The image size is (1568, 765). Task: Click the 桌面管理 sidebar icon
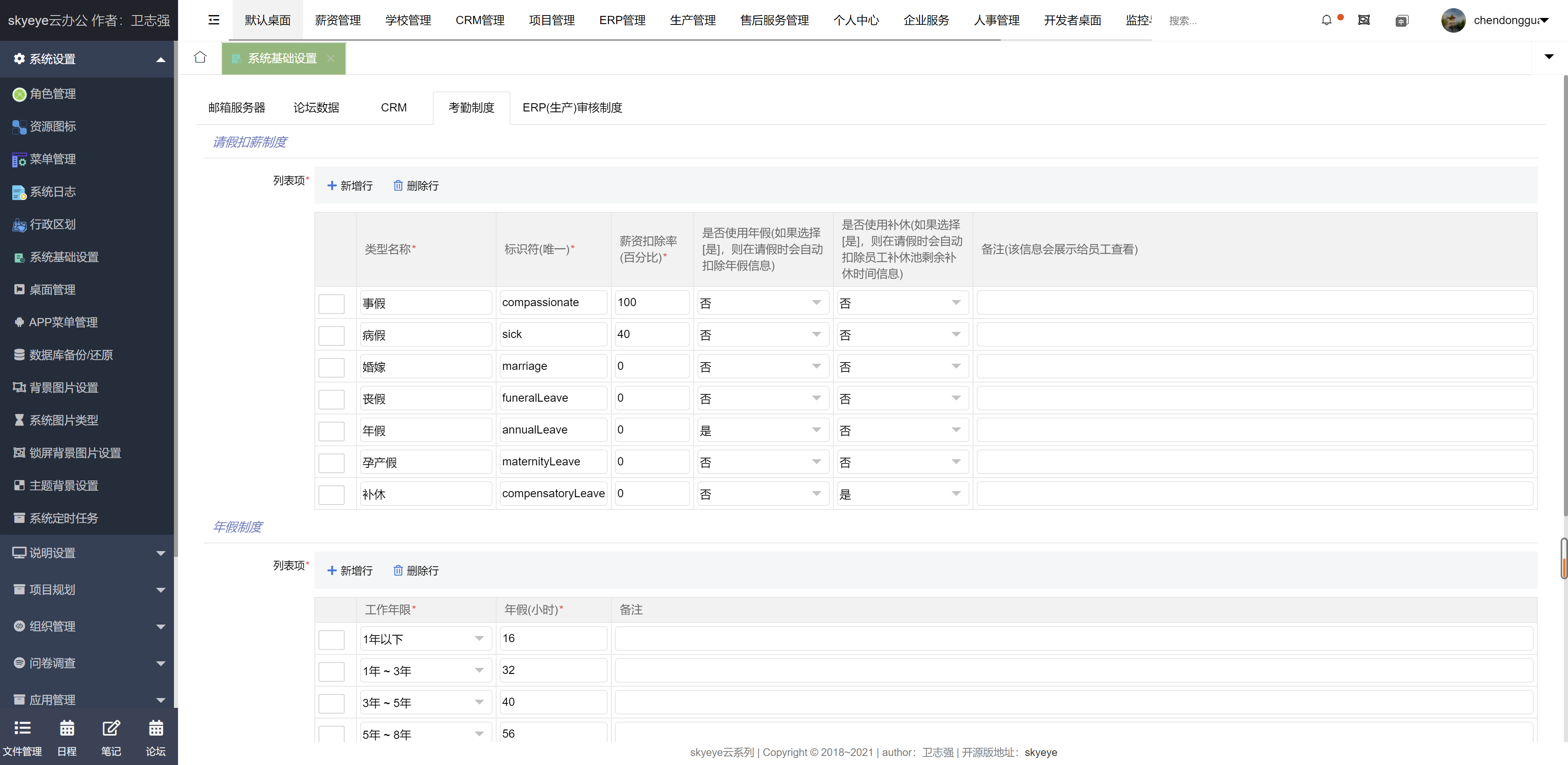[19, 289]
